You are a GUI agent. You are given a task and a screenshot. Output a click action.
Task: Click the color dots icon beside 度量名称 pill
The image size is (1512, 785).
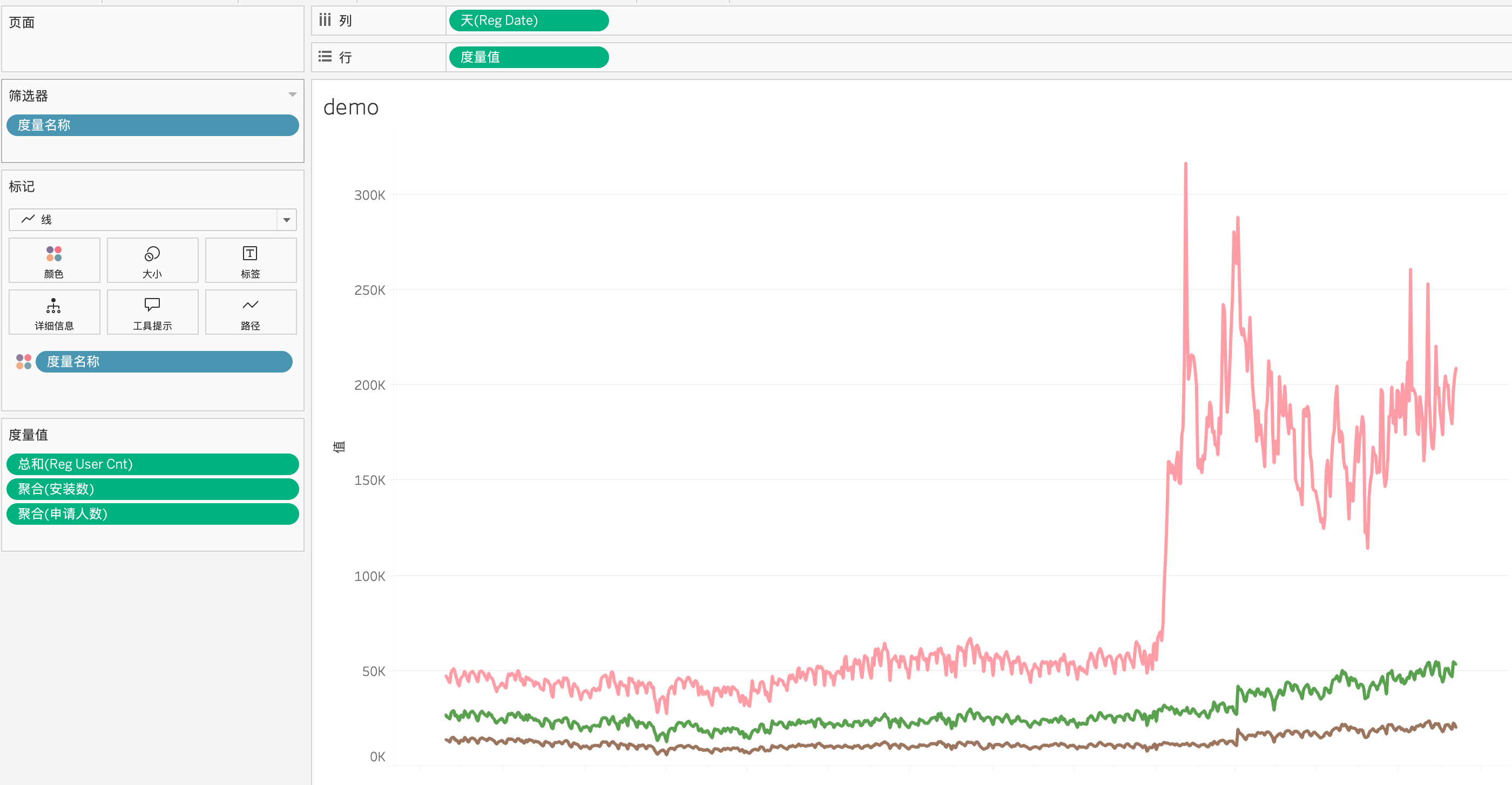click(23, 361)
